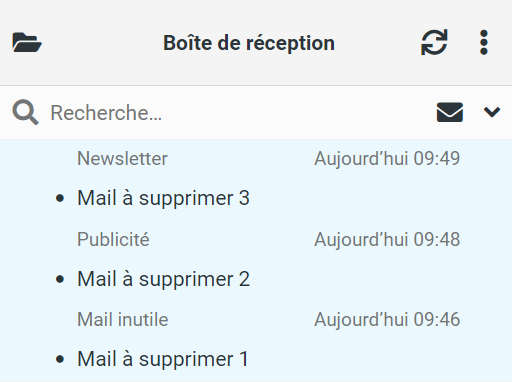Click the Aujourd'hui 09:49 timestamp
Image resolution: width=512 pixels, height=382 pixels.
pyautogui.click(x=387, y=158)
